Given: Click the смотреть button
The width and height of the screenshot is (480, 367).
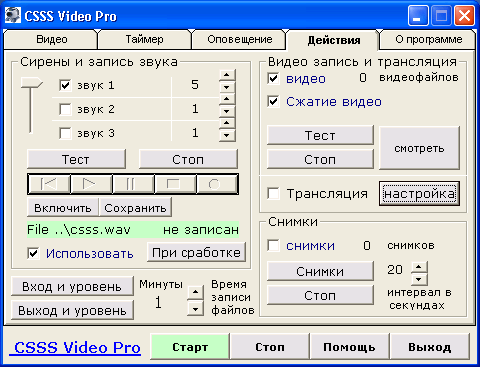Looking at the screenshot, I should [x=419, y=148].
